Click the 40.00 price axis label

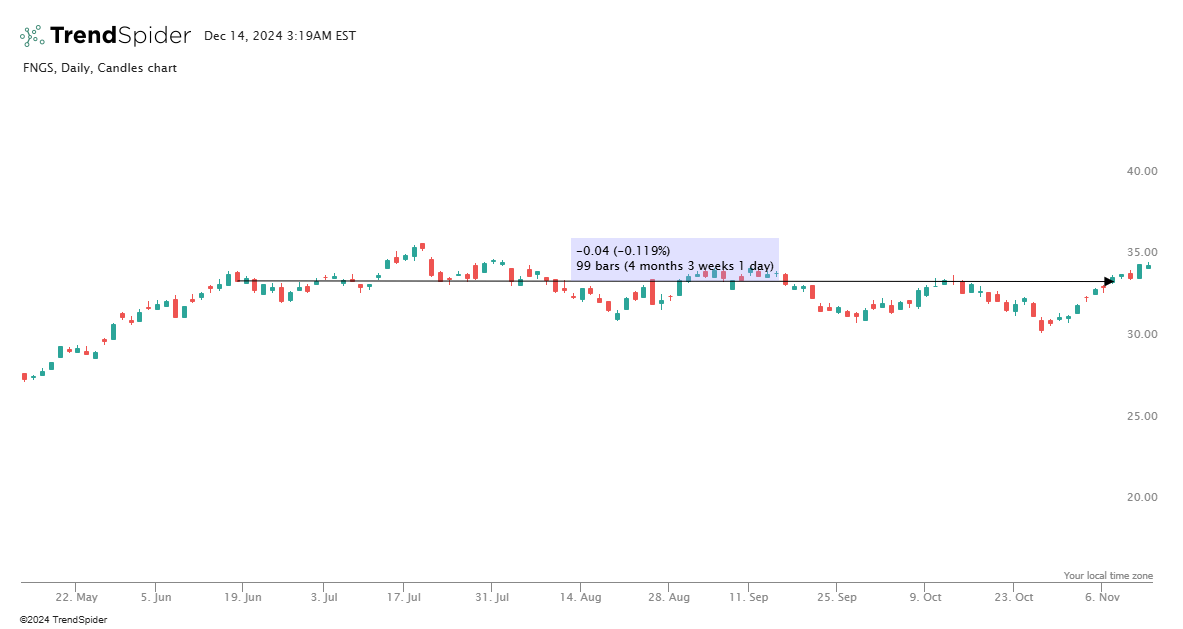click(1142, 171)
